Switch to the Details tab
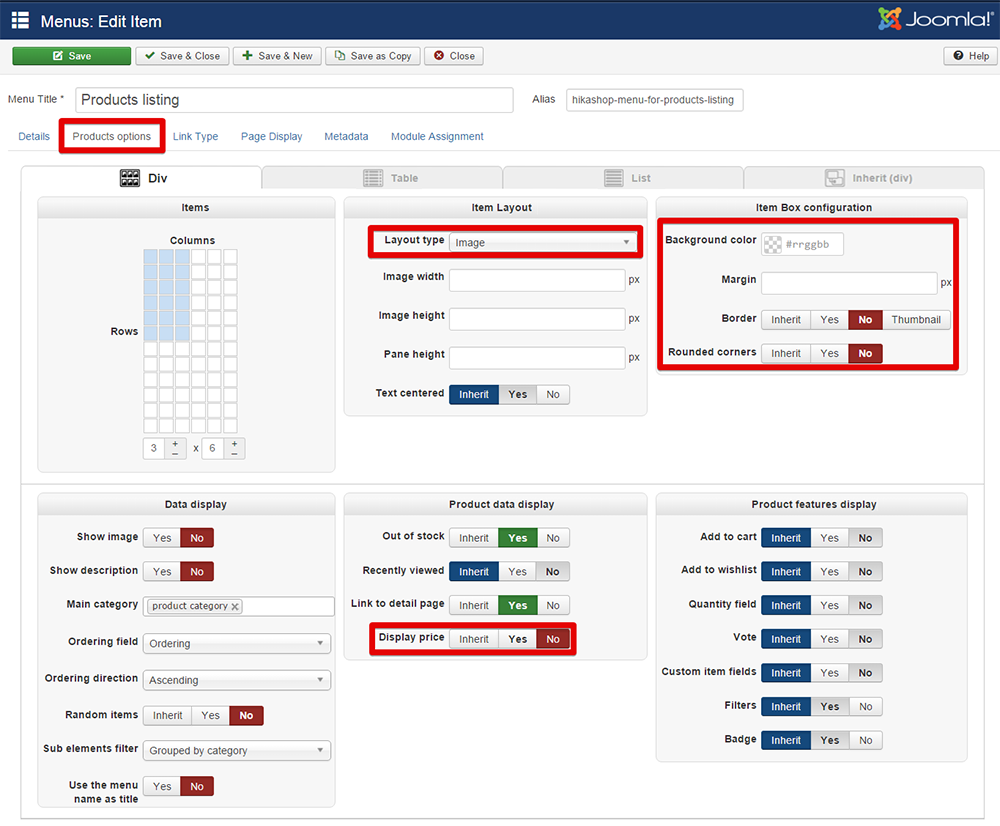Viewport: 1000px width, 826px height. click(34, 136)
